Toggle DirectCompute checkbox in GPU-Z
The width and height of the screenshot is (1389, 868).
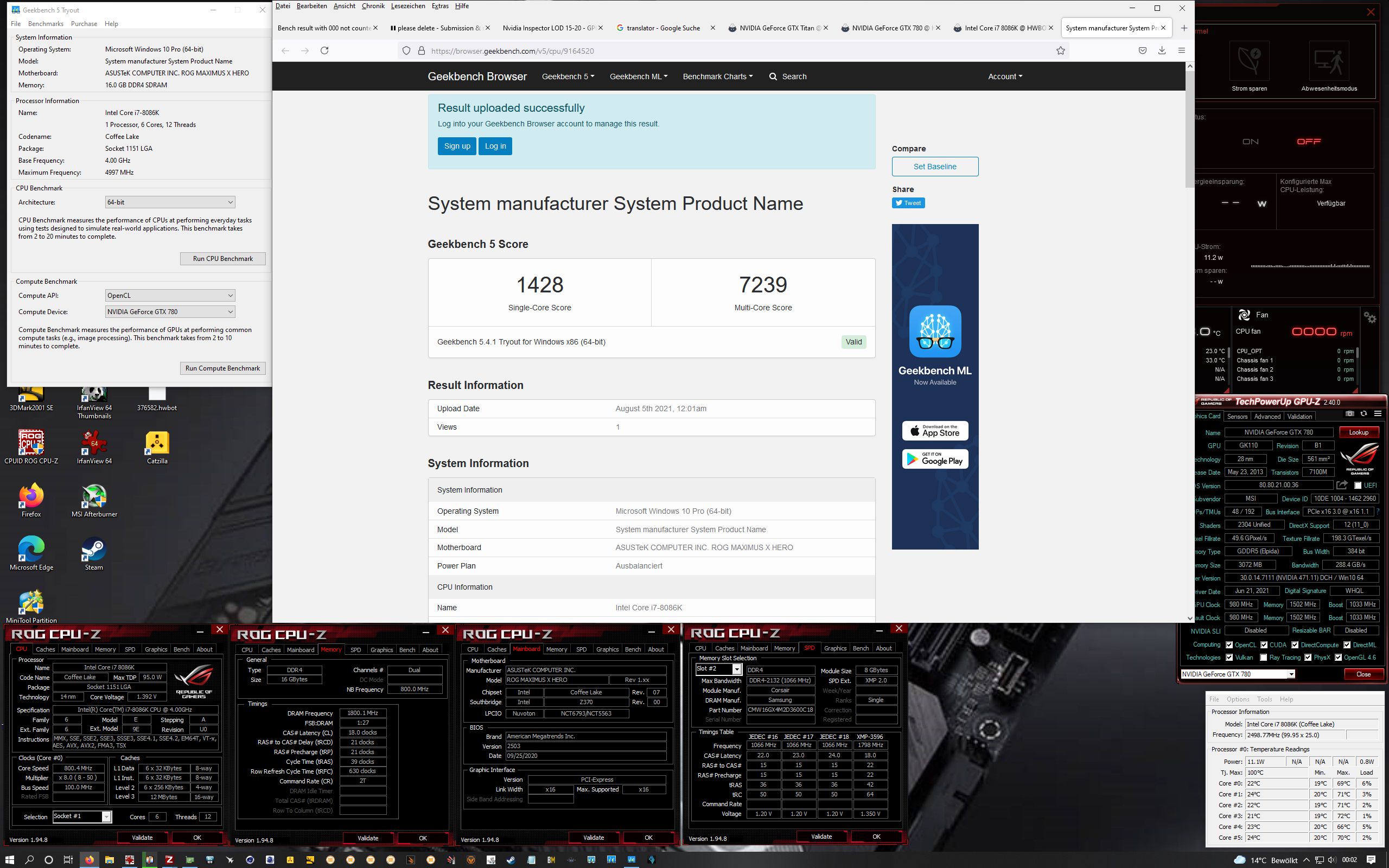point(1295,644)
